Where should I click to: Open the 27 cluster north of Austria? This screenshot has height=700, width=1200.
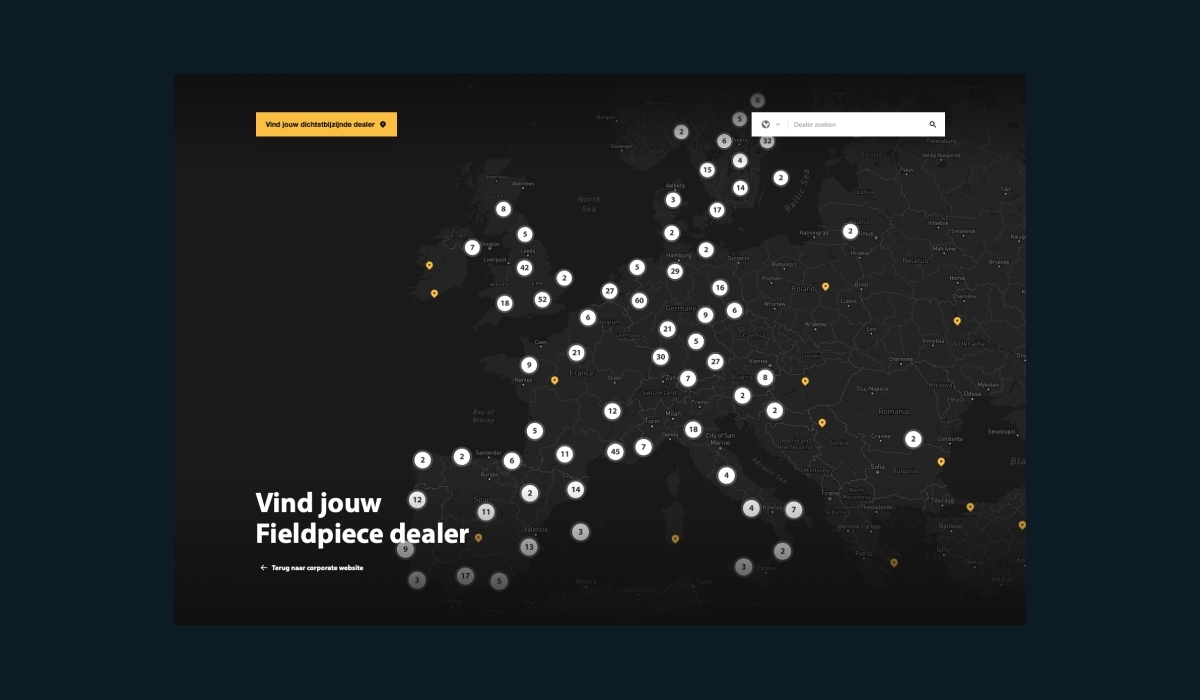[715, 361]
